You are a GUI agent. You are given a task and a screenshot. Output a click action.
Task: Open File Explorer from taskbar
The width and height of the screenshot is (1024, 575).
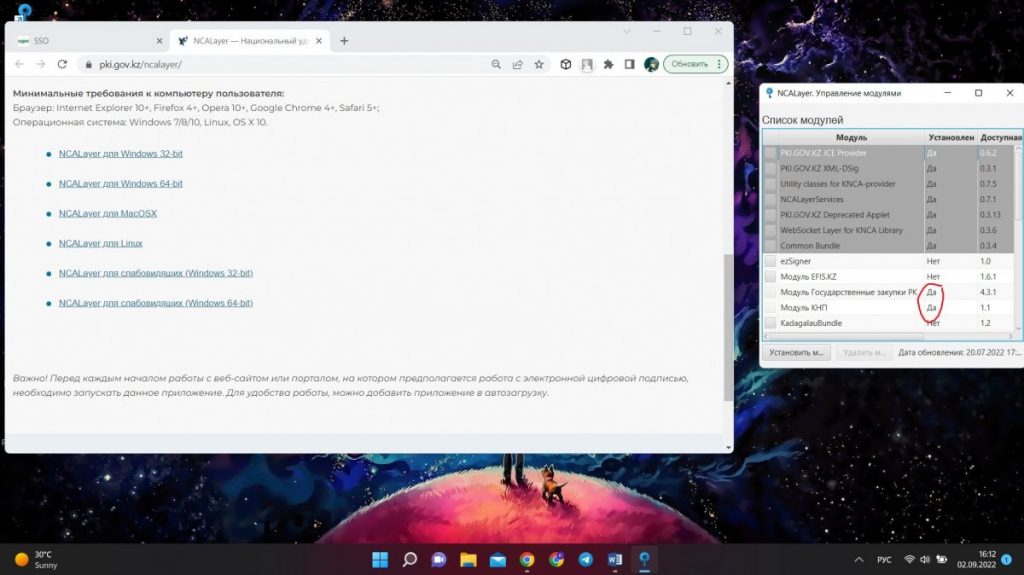[468, 559]
